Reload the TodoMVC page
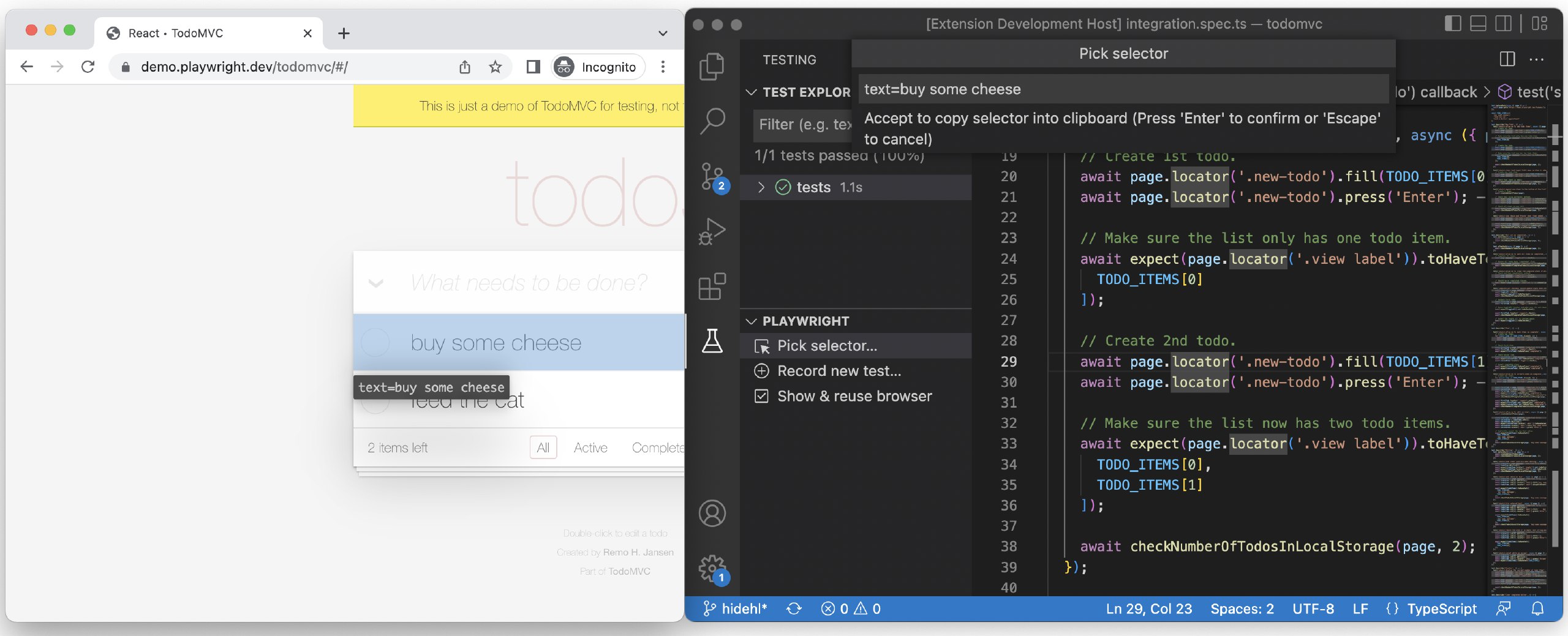The width and height of the screenshot is (1568, 636). (88, 67)
